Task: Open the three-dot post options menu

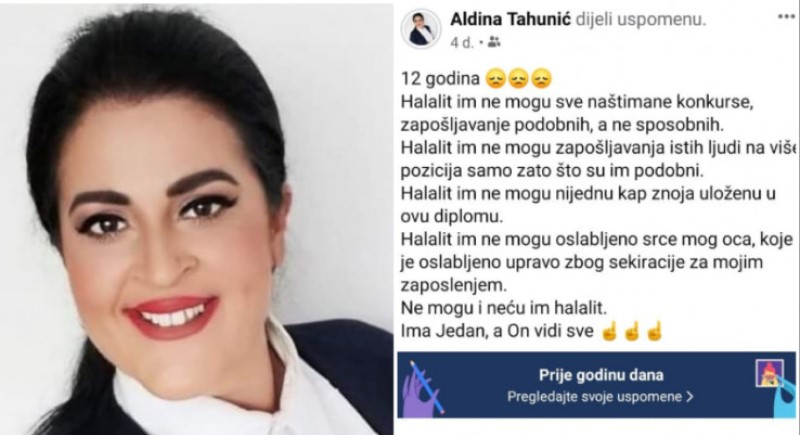Action: coord(787,17)
